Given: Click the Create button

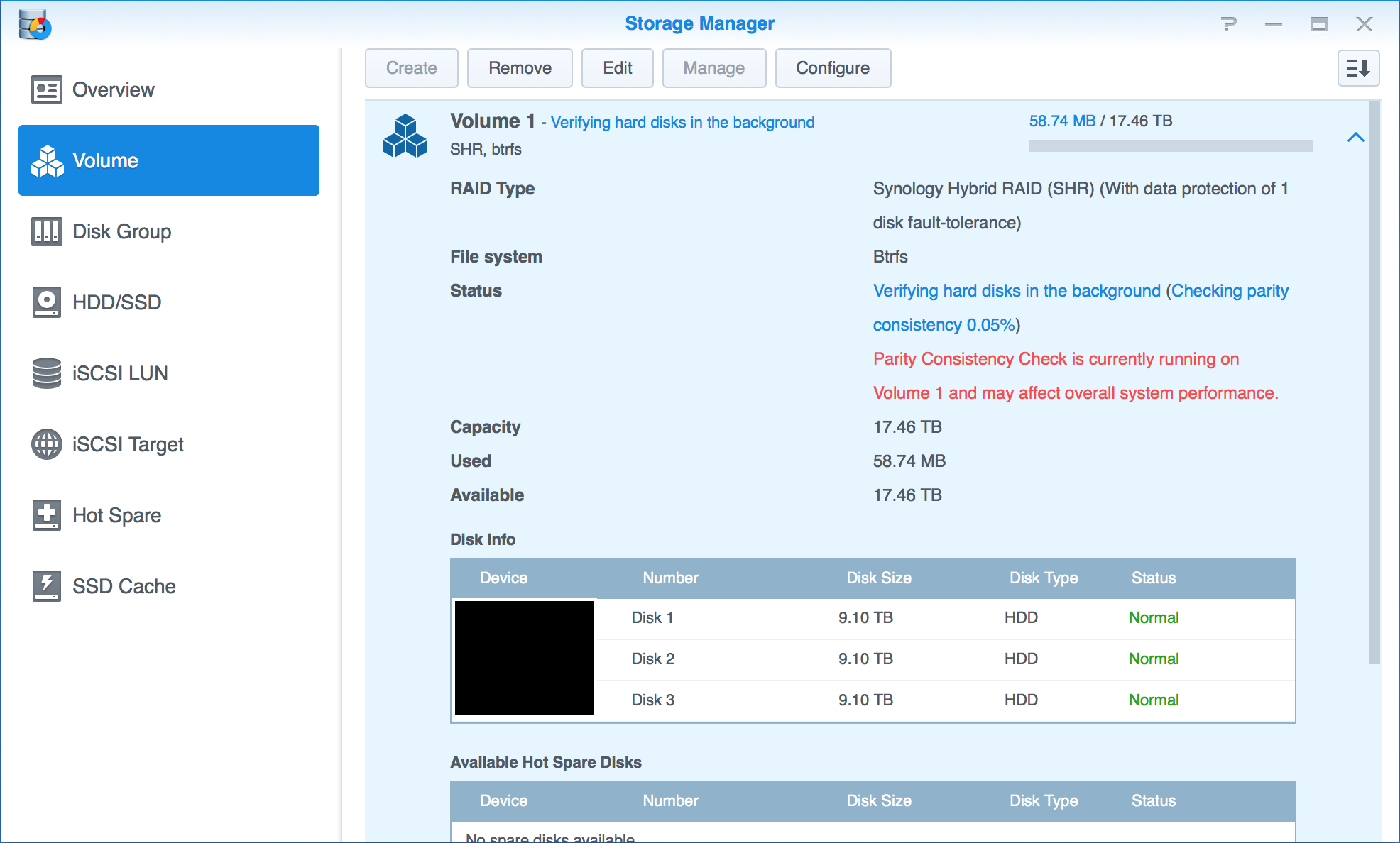Looking at the screenshot, I should (412, 68).
